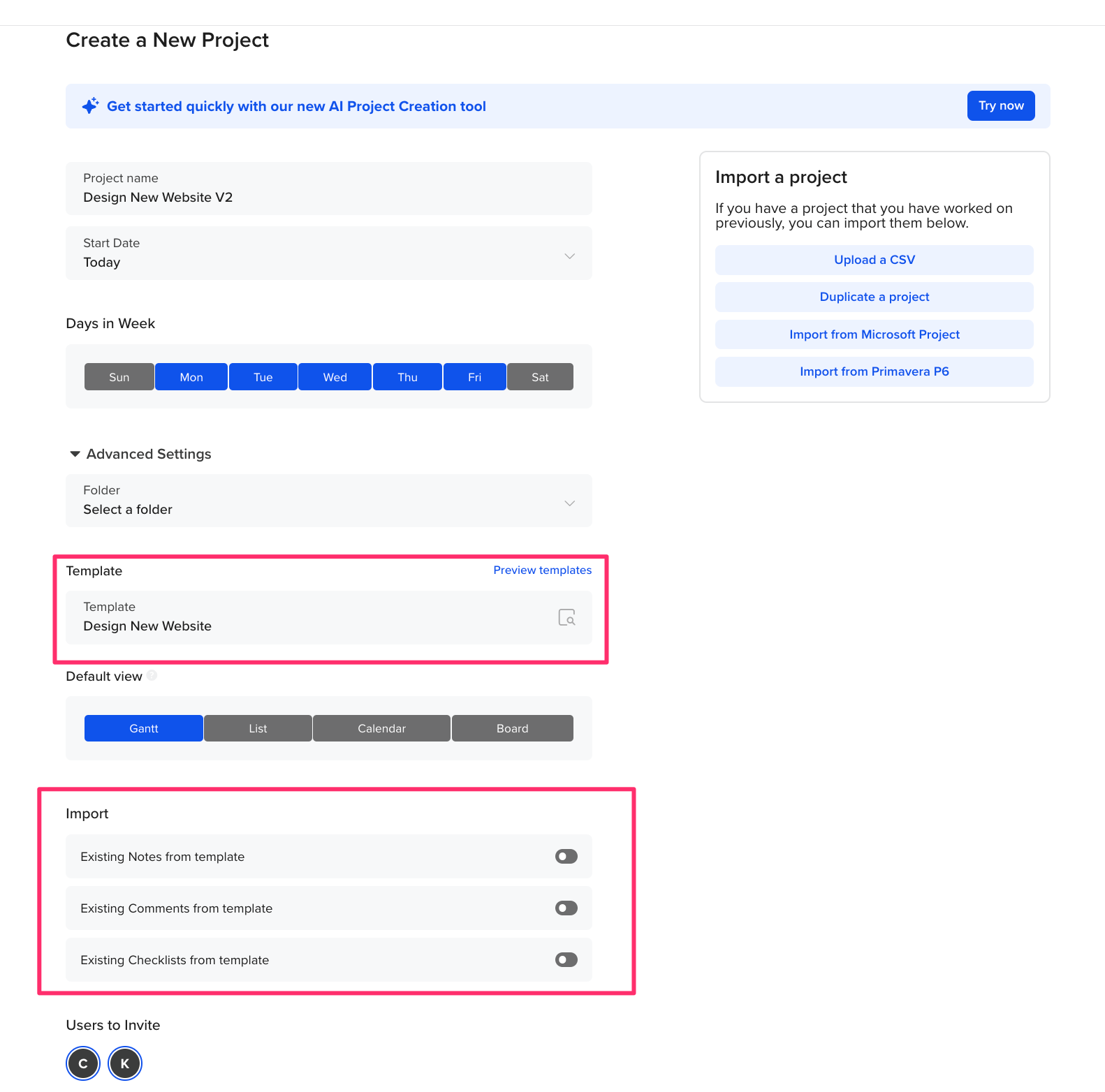Set default view to List
The width and height of the screenshot is (1105, 1092).
[258, 728]
